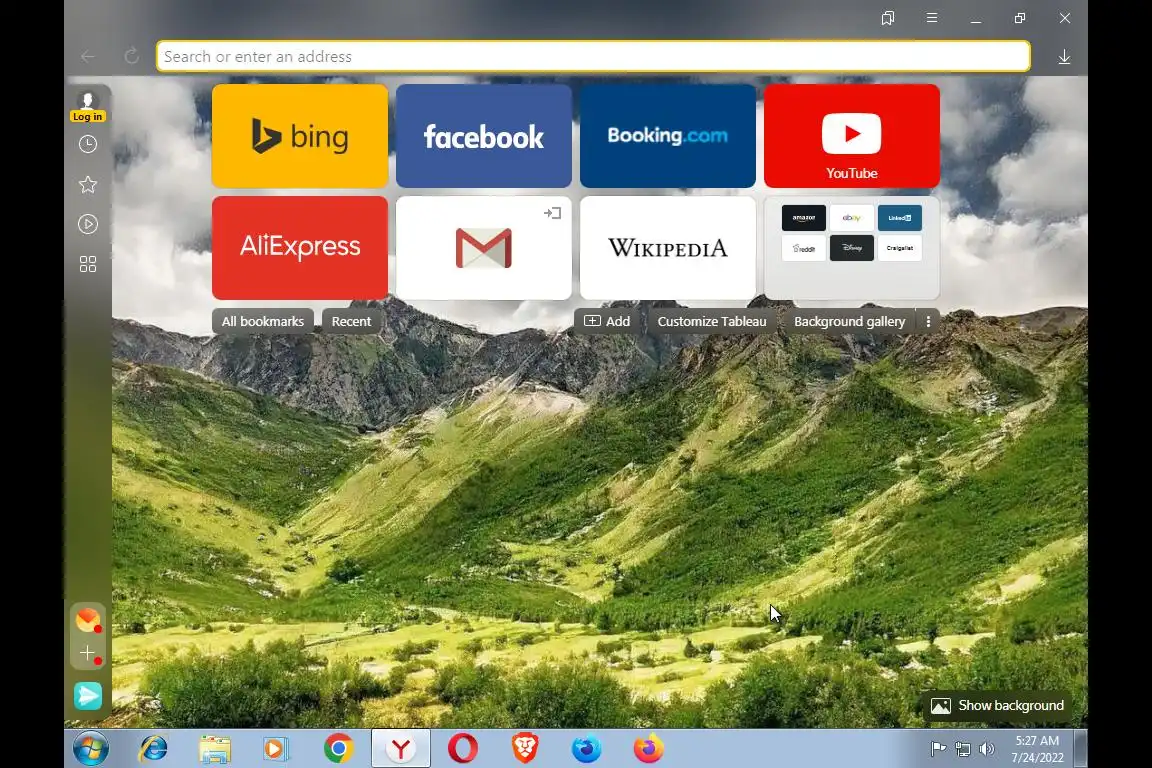Launch the blue browser icon on the taskbar
Viewport: 1152px width, 768px height.
point(586,749)
